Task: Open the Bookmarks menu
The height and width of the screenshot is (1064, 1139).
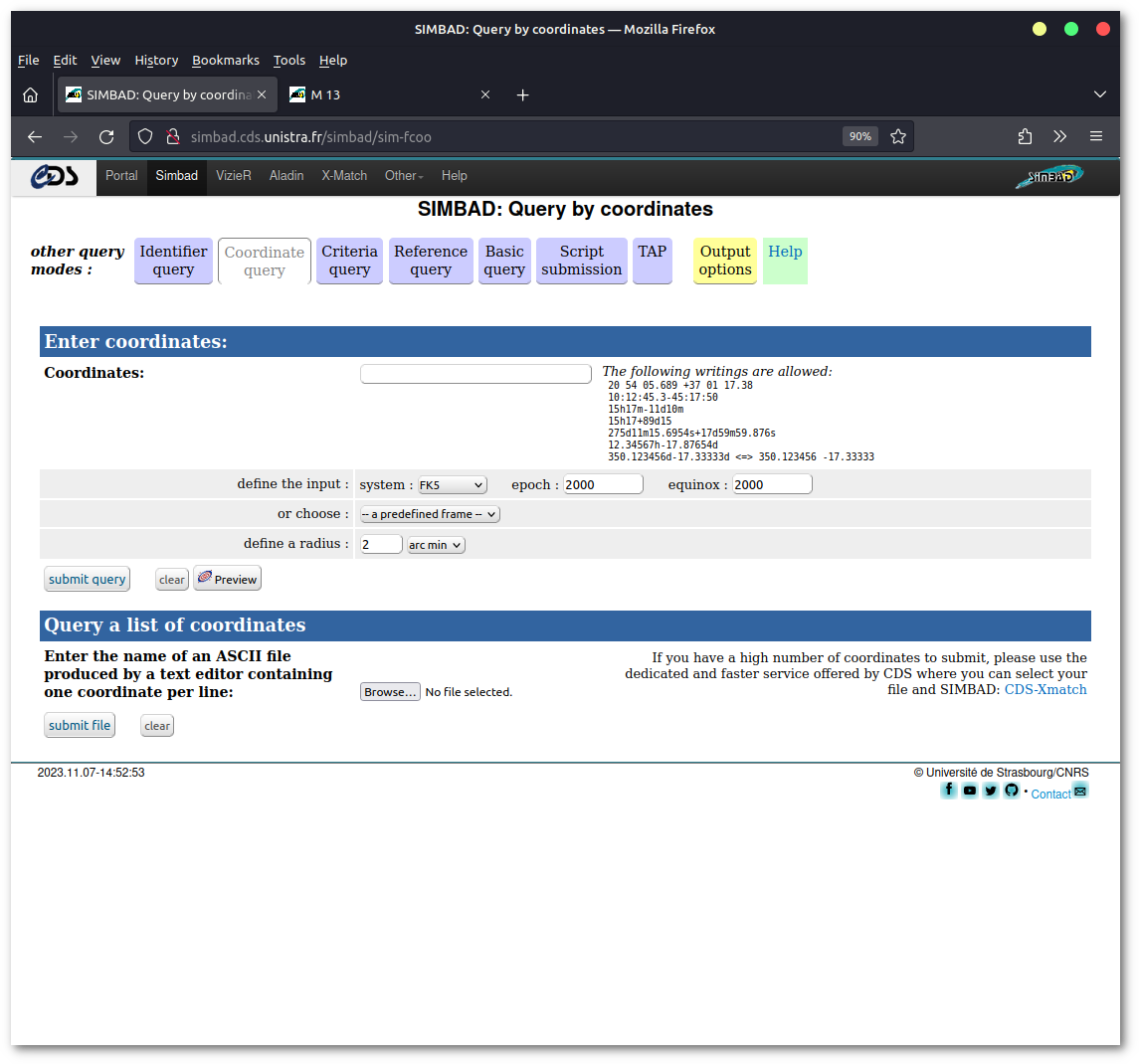Action: point(225,61)
